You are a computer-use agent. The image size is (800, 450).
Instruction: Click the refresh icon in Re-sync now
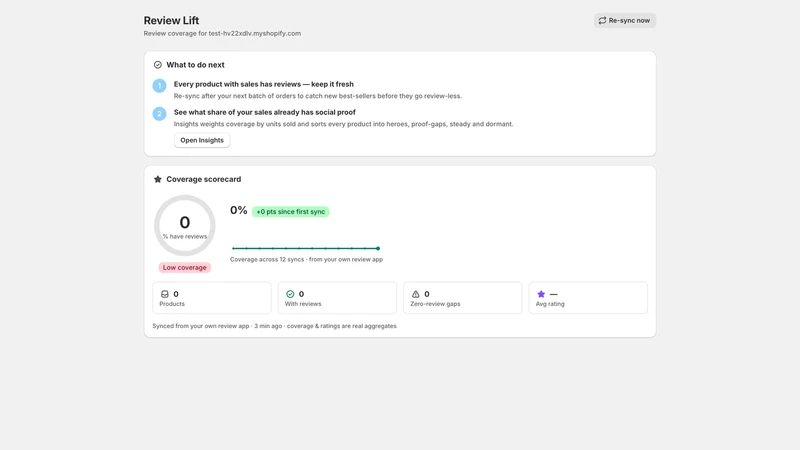coord(602,20)
